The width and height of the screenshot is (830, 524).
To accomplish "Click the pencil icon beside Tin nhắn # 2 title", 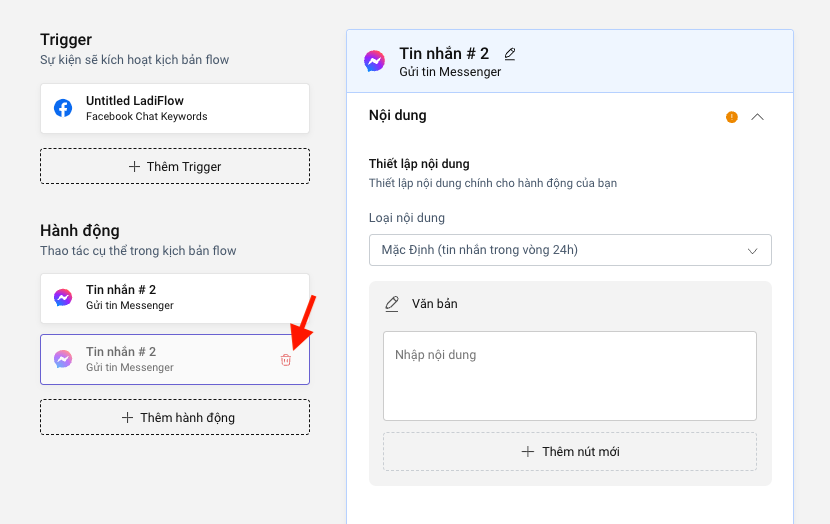I will point(510,54).
